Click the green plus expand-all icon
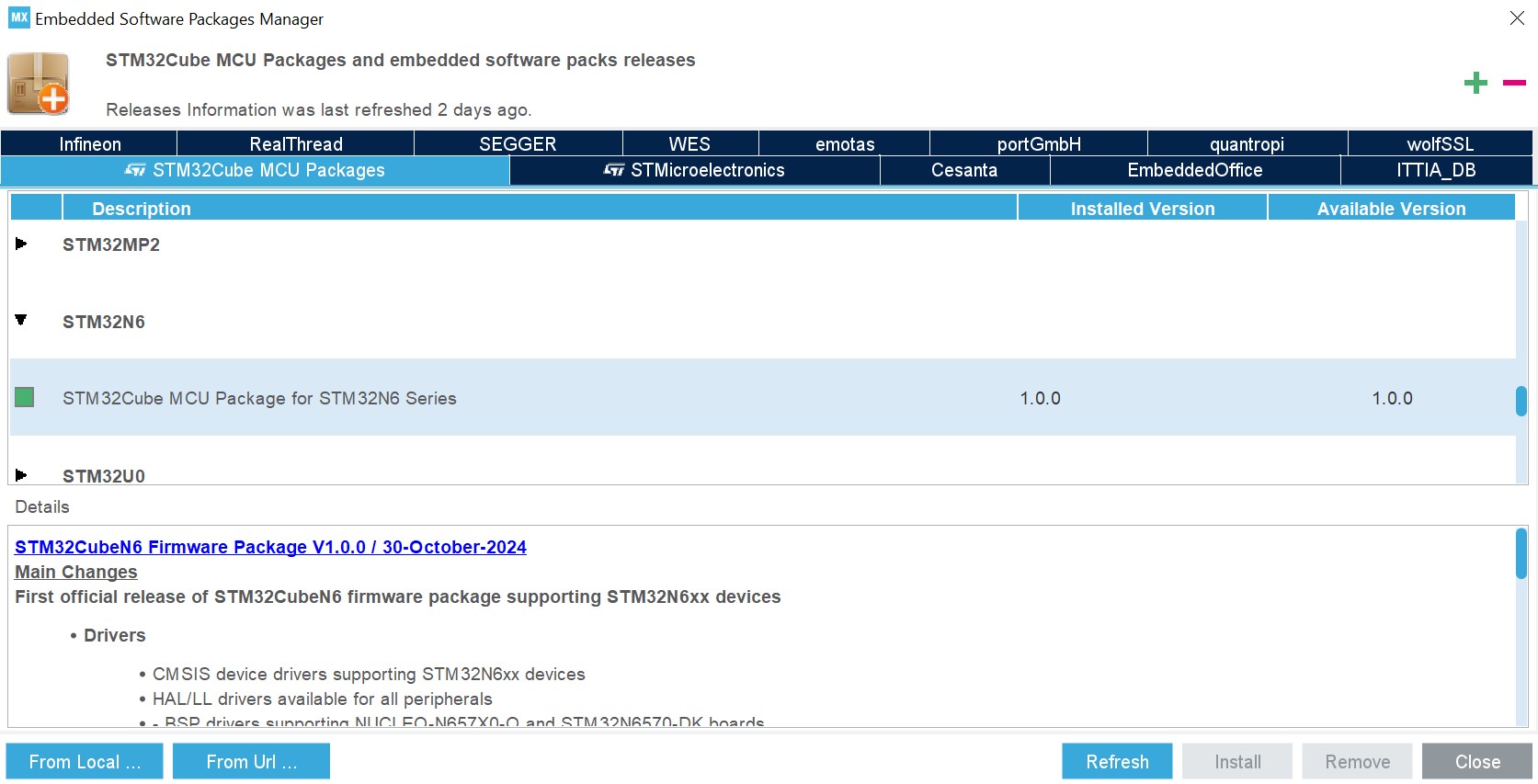 tap(1475, 83)
